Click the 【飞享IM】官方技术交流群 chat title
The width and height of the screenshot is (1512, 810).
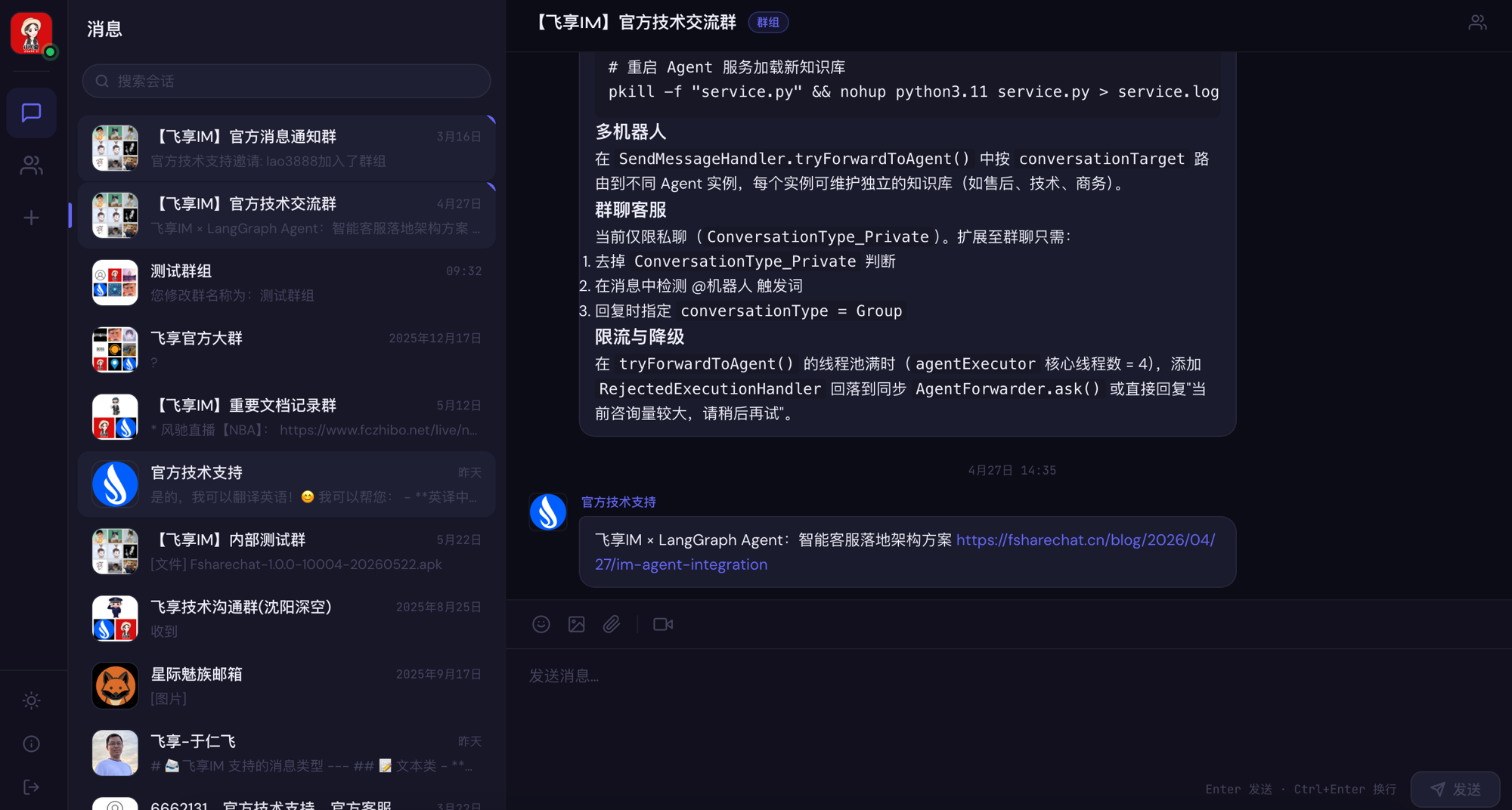point(635,23)
